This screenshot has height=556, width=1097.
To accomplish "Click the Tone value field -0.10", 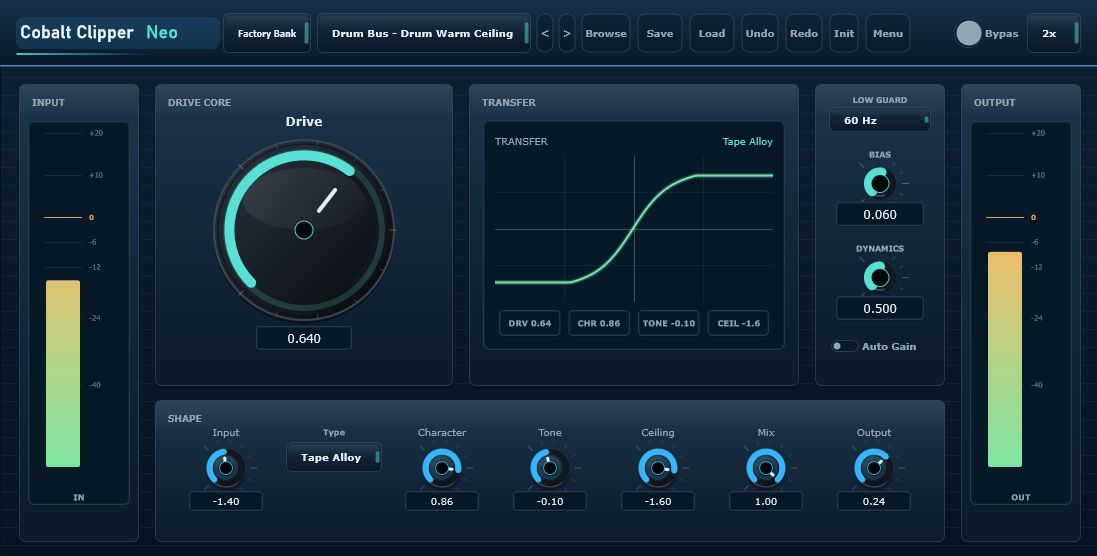I will pos(550,501).
